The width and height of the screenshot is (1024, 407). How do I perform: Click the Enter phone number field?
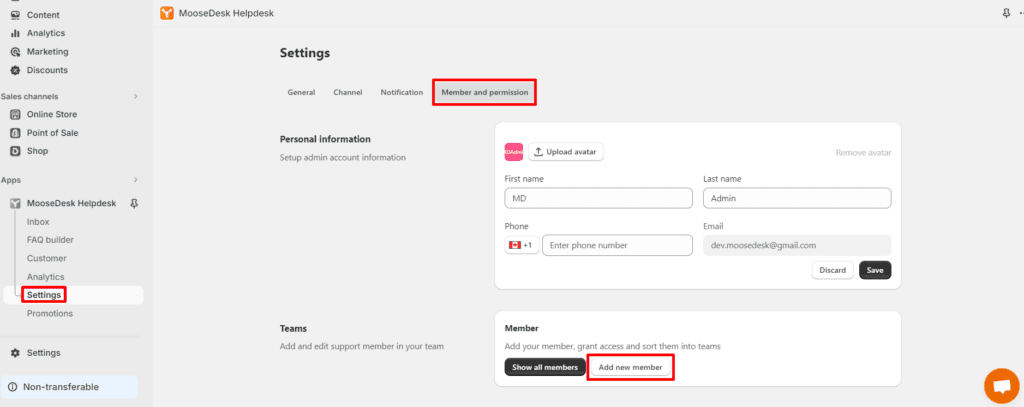coord(617,245)
